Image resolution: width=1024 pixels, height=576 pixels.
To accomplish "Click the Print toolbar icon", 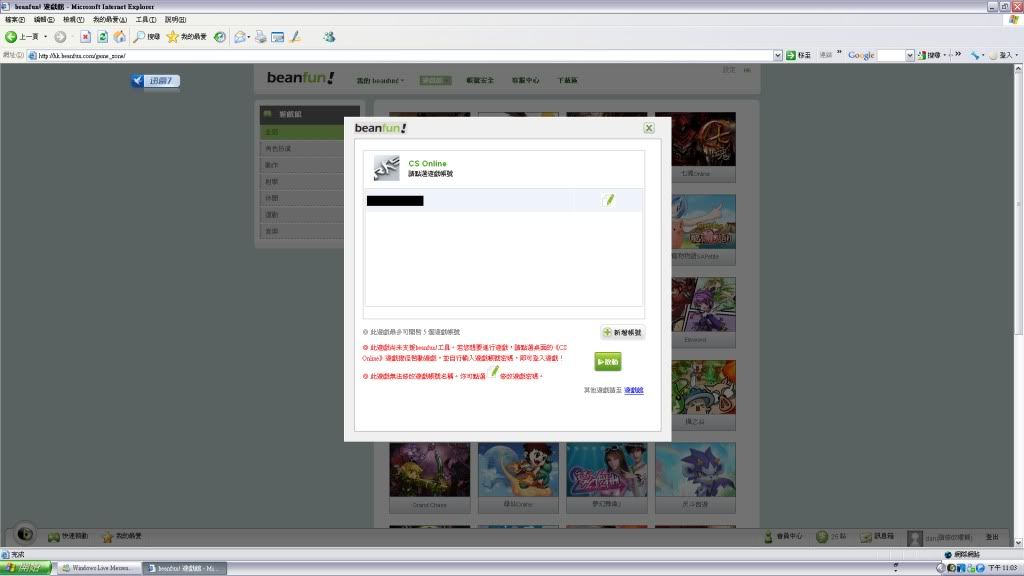I will click(261, 37).
